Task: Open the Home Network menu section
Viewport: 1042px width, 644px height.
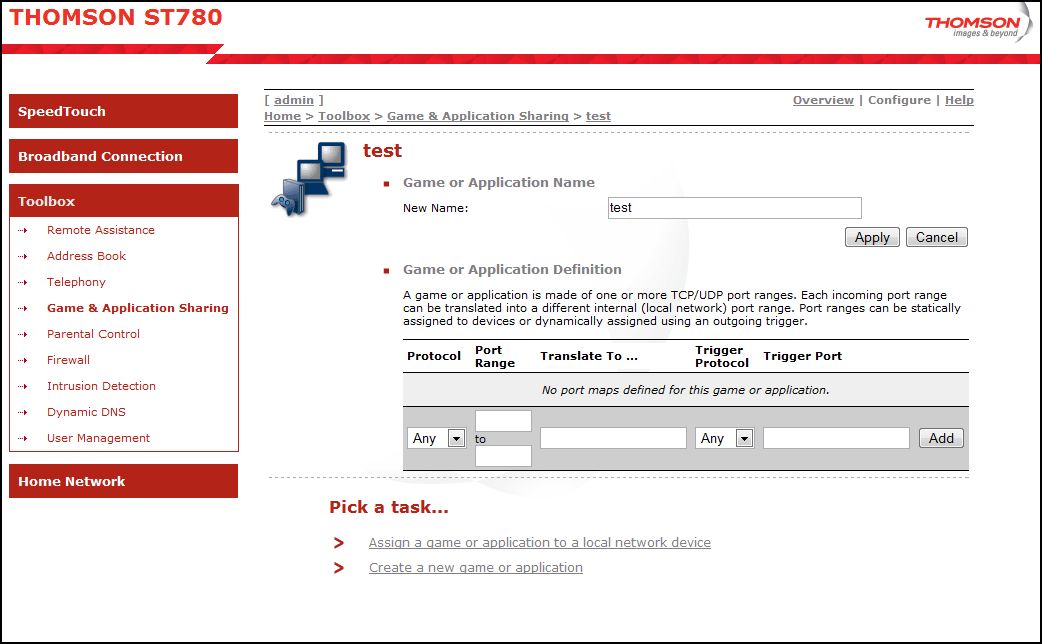Action: click(124, 481)
